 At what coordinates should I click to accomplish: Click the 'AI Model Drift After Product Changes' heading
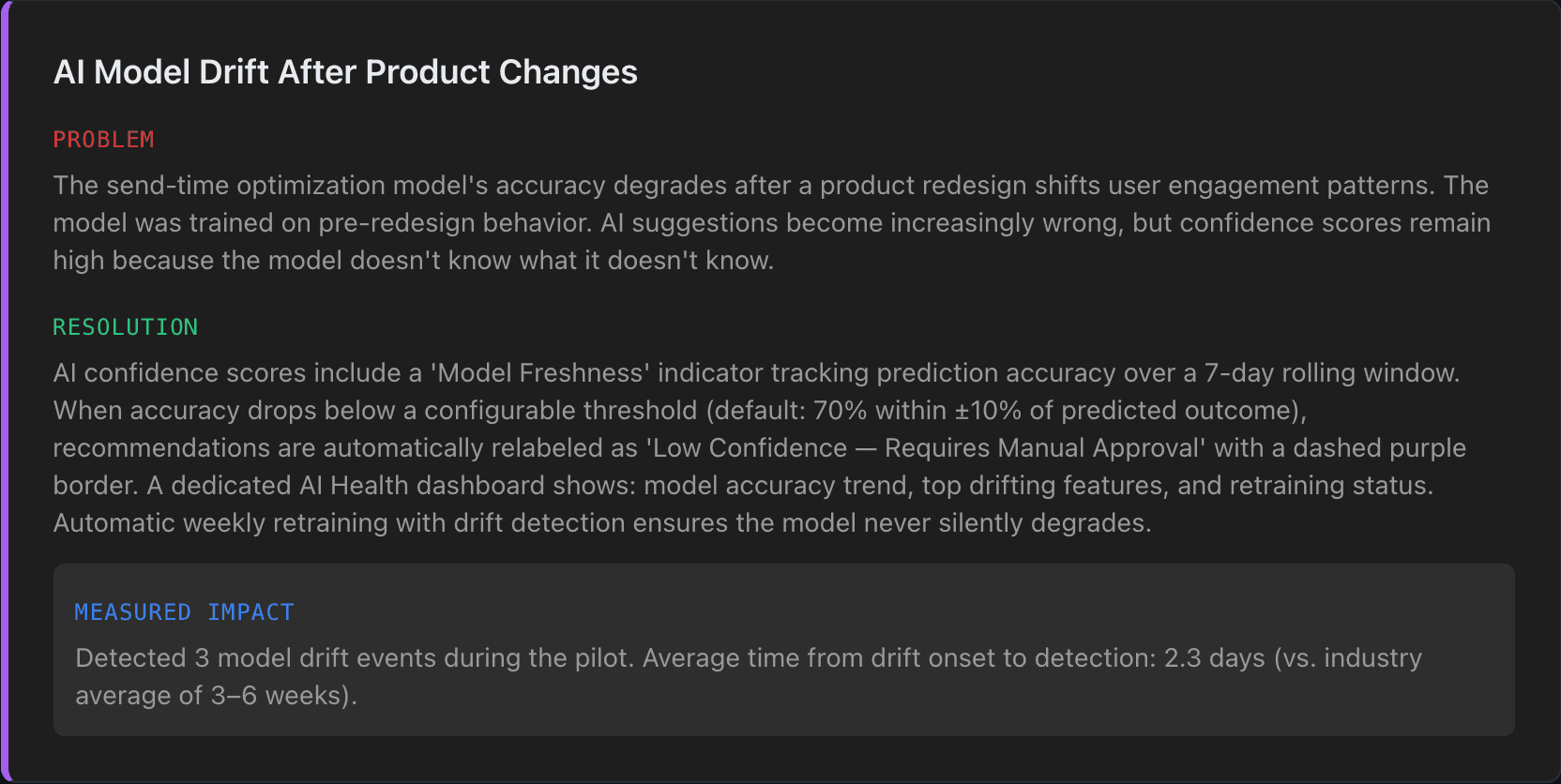click(345, 72)
